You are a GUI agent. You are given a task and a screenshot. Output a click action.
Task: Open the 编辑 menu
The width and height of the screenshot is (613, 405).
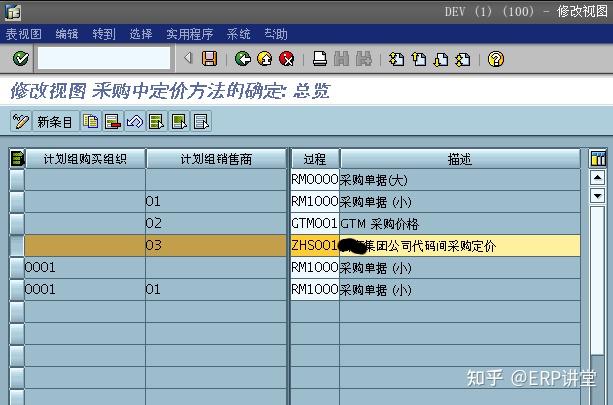point(67,34)
